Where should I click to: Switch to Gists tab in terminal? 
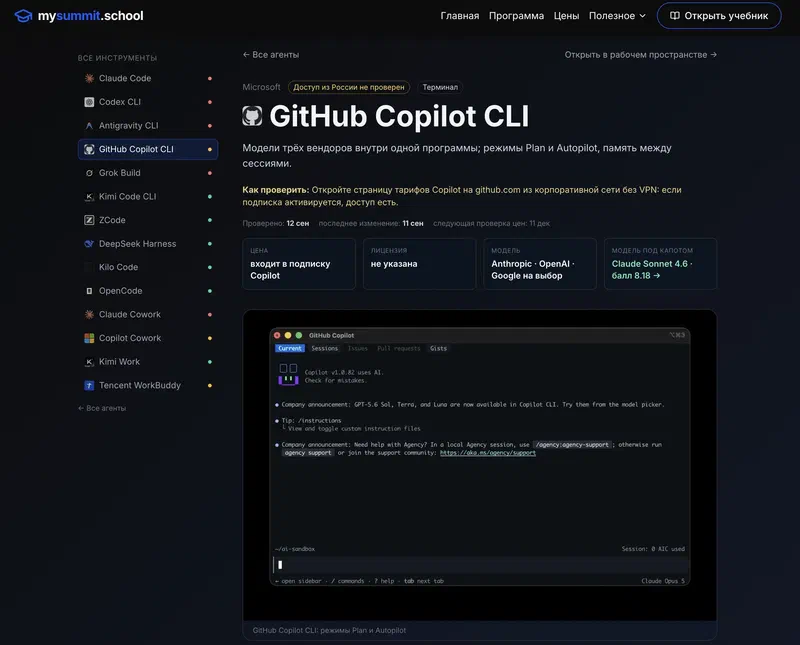(438, 349)
